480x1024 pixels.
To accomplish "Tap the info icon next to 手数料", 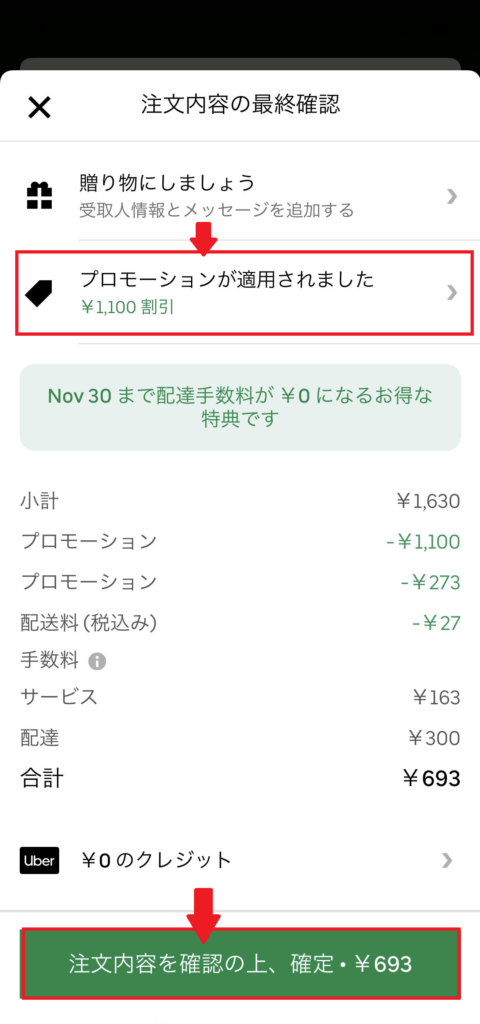I will tap(97, 662).
